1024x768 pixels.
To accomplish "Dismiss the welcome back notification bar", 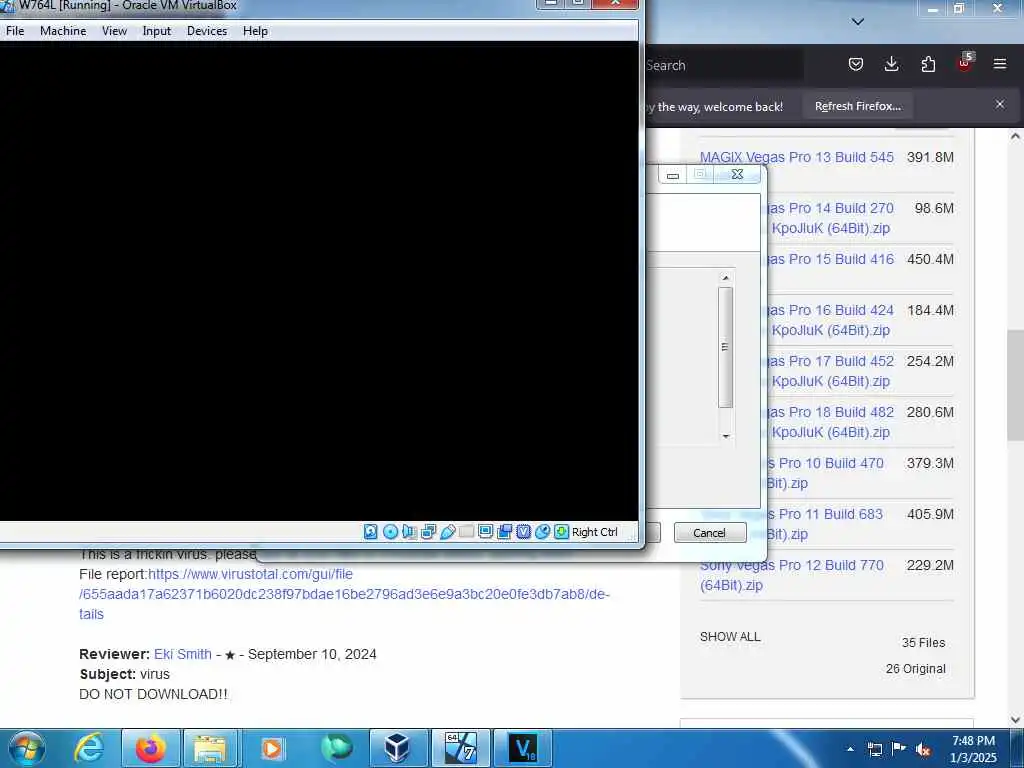I will [1000, 104].
